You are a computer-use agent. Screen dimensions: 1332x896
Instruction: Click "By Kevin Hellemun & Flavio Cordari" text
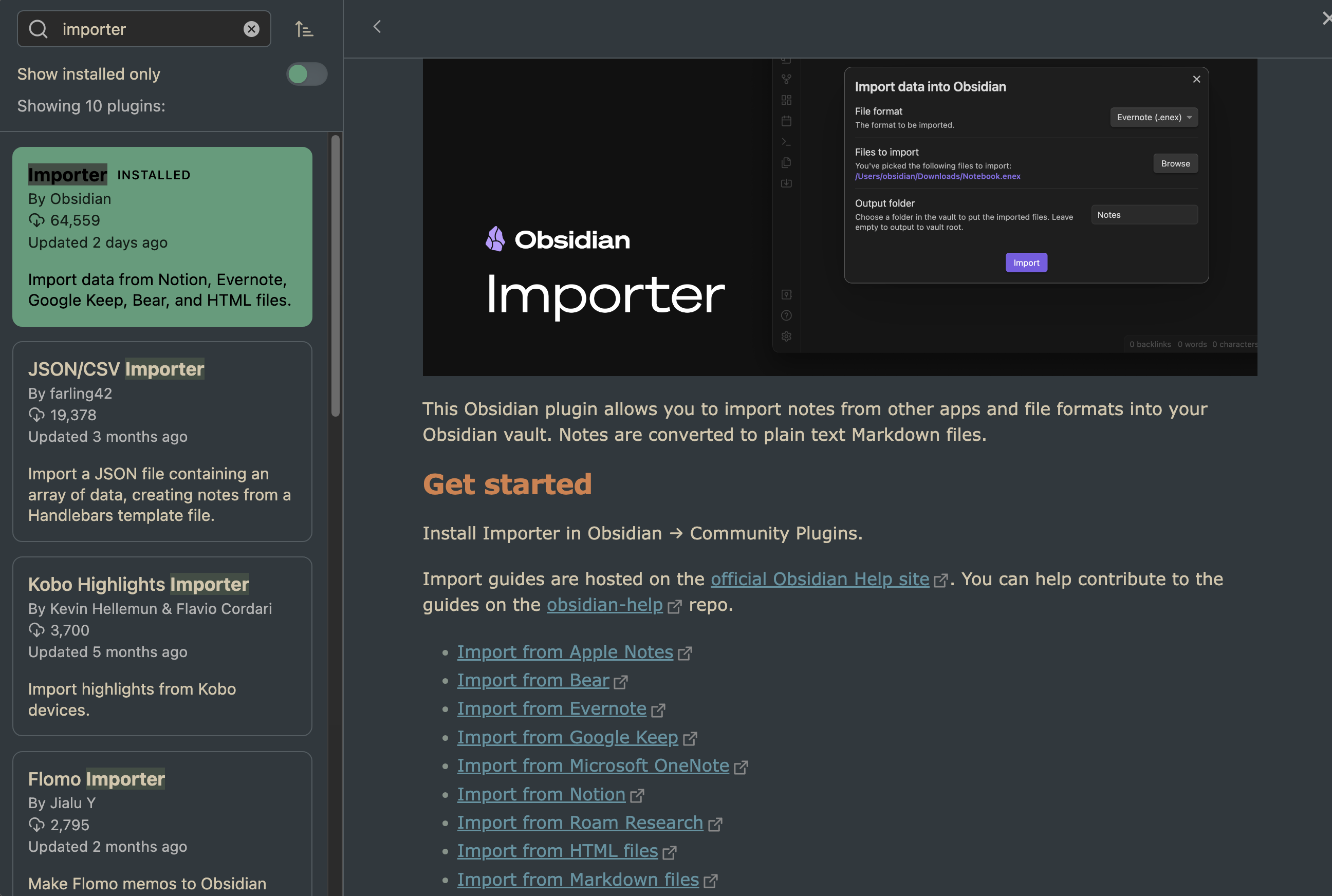150,609
